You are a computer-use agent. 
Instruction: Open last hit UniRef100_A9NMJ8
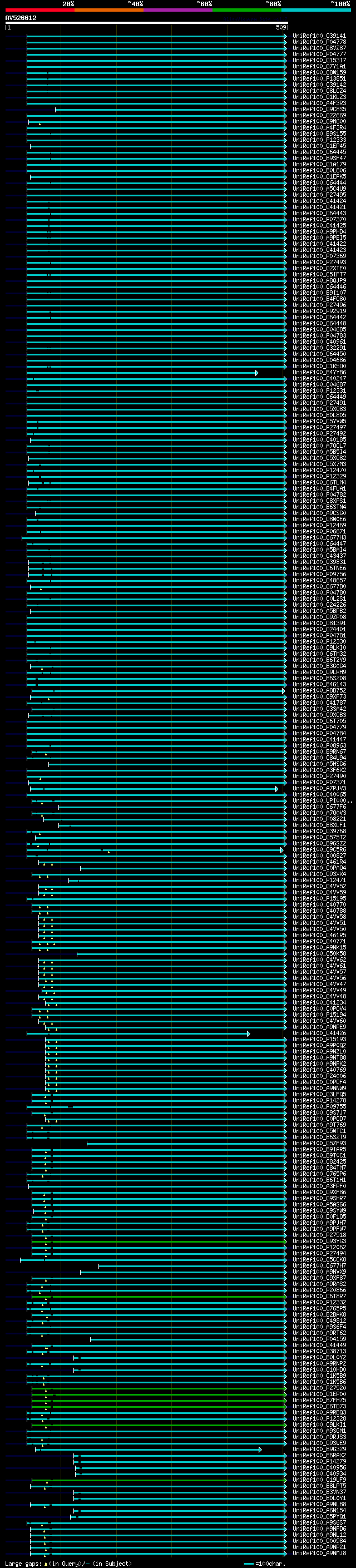[319, 1553]
